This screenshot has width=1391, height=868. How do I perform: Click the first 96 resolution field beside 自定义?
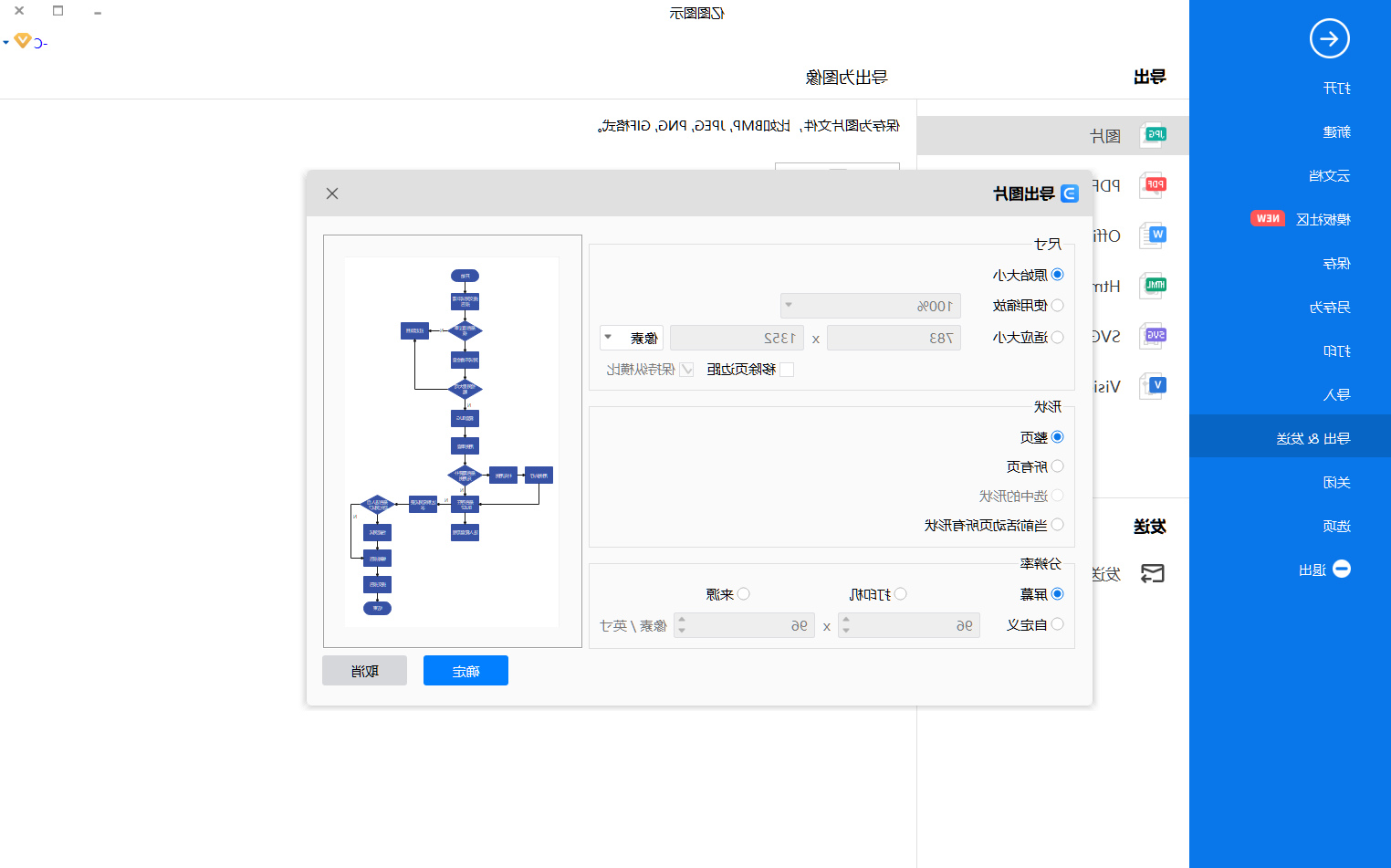[908, 625]
